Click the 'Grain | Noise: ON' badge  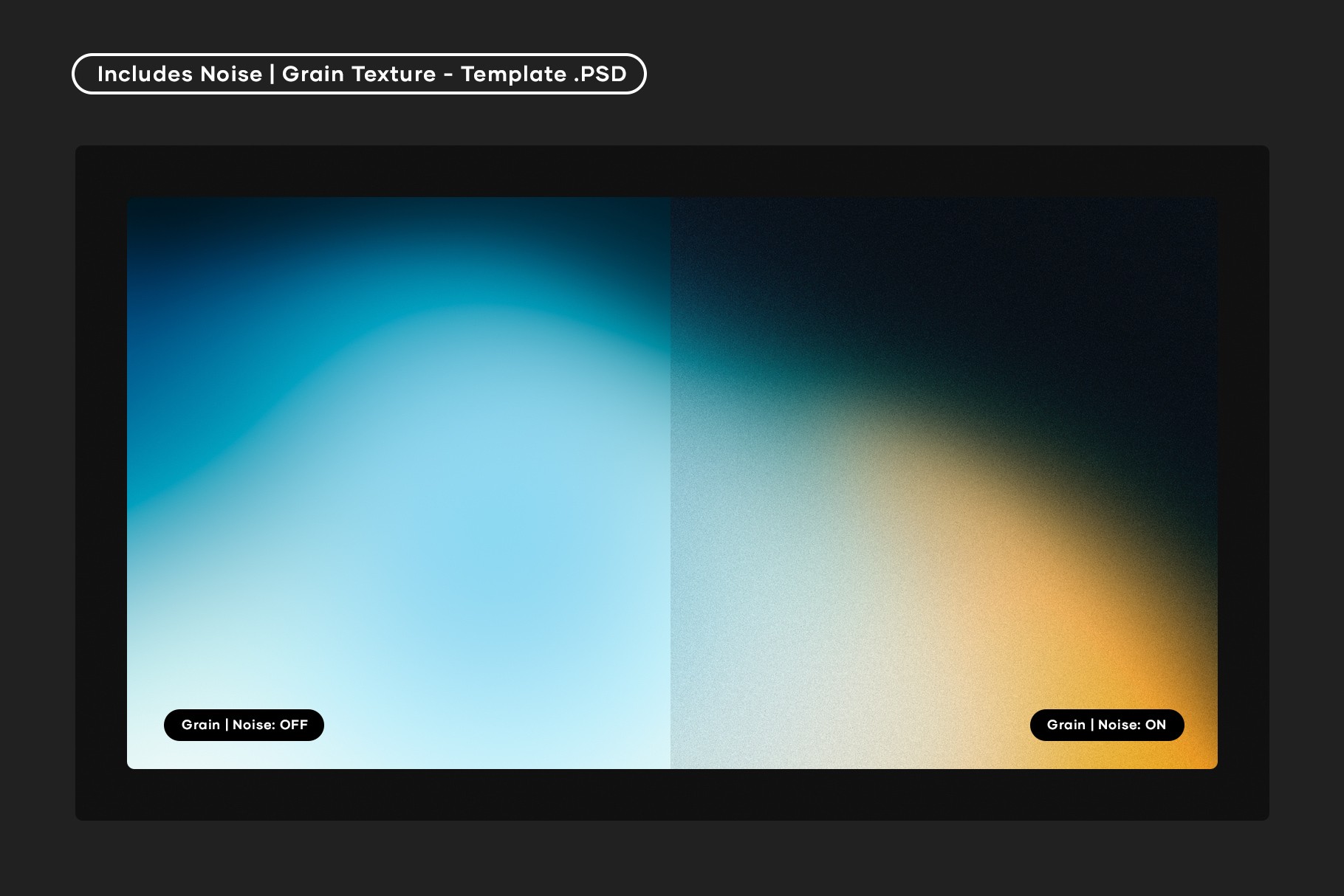(x=1107, y=725)
